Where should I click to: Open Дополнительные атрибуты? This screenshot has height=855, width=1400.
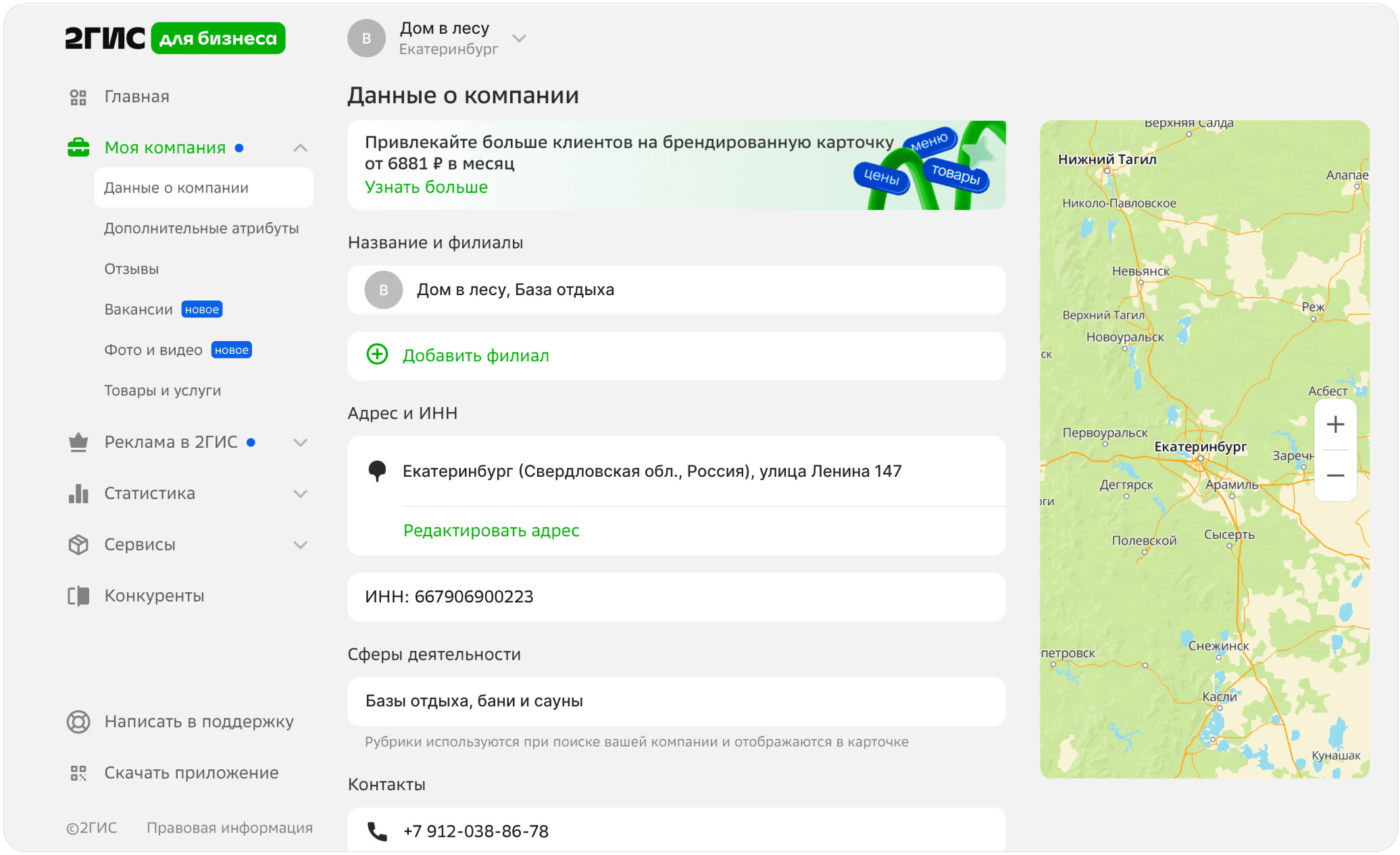point(201,228)
